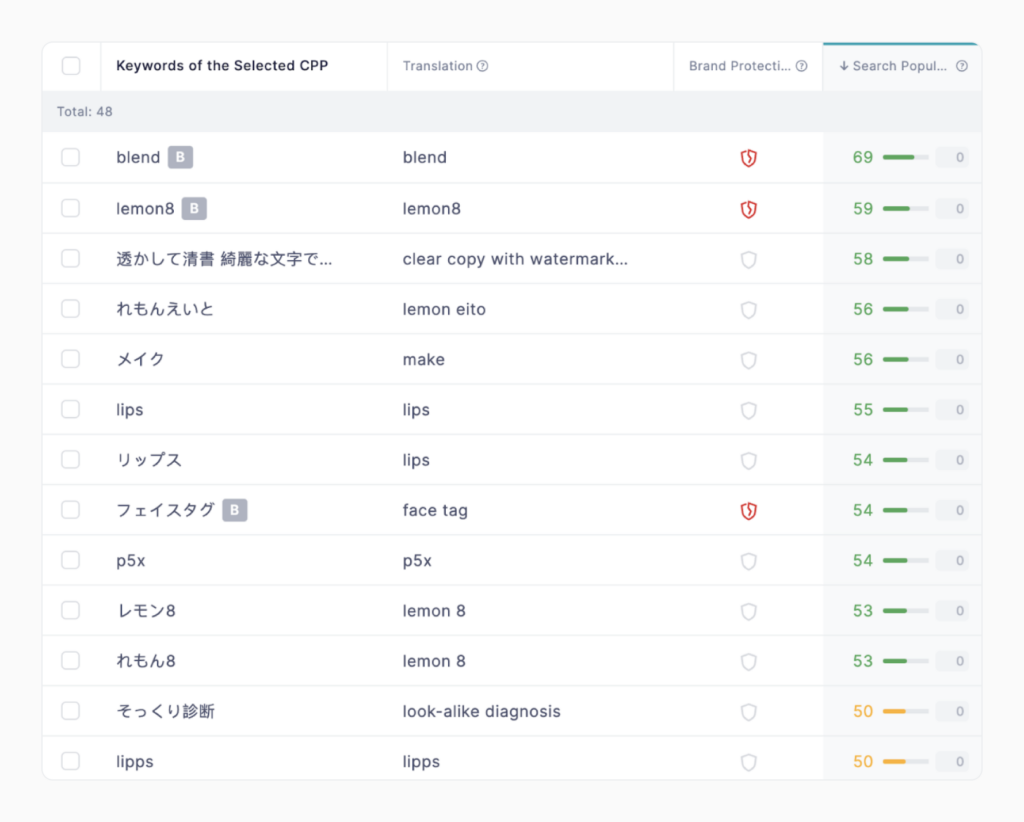Click the gray shield in the そっくり診断 row
The width and height of the screenshot is (1024, 822).
[748, 711]
